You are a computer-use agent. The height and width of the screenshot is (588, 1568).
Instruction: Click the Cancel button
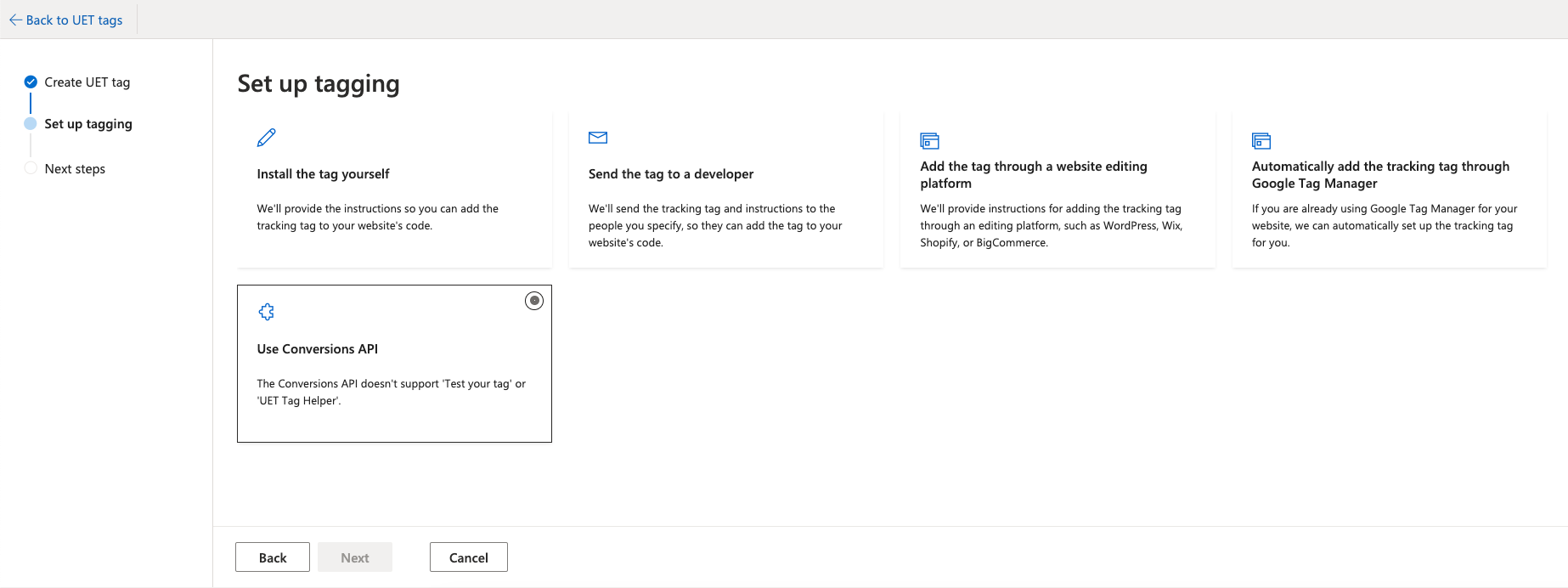click(469, 557)
